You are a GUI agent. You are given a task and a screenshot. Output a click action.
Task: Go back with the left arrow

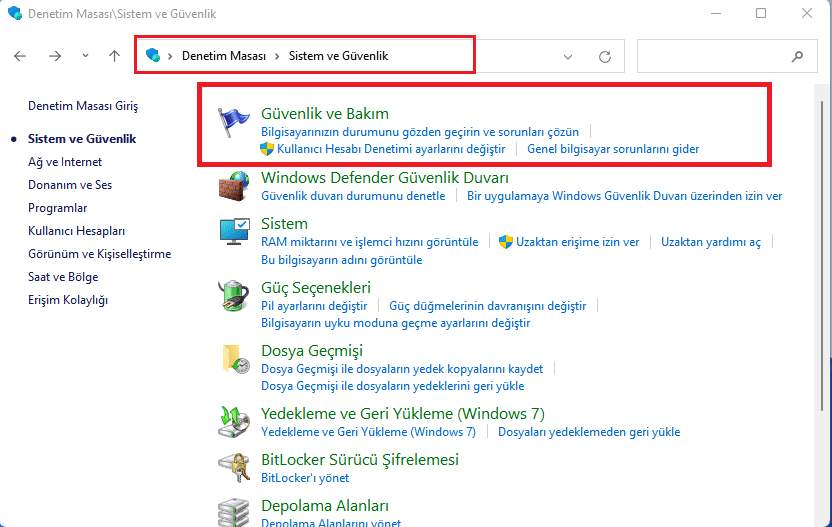pos(20,56)
